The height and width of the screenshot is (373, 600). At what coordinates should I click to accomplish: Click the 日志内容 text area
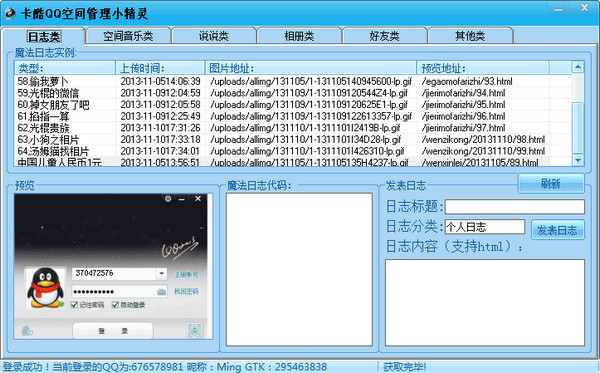[485, 303]
